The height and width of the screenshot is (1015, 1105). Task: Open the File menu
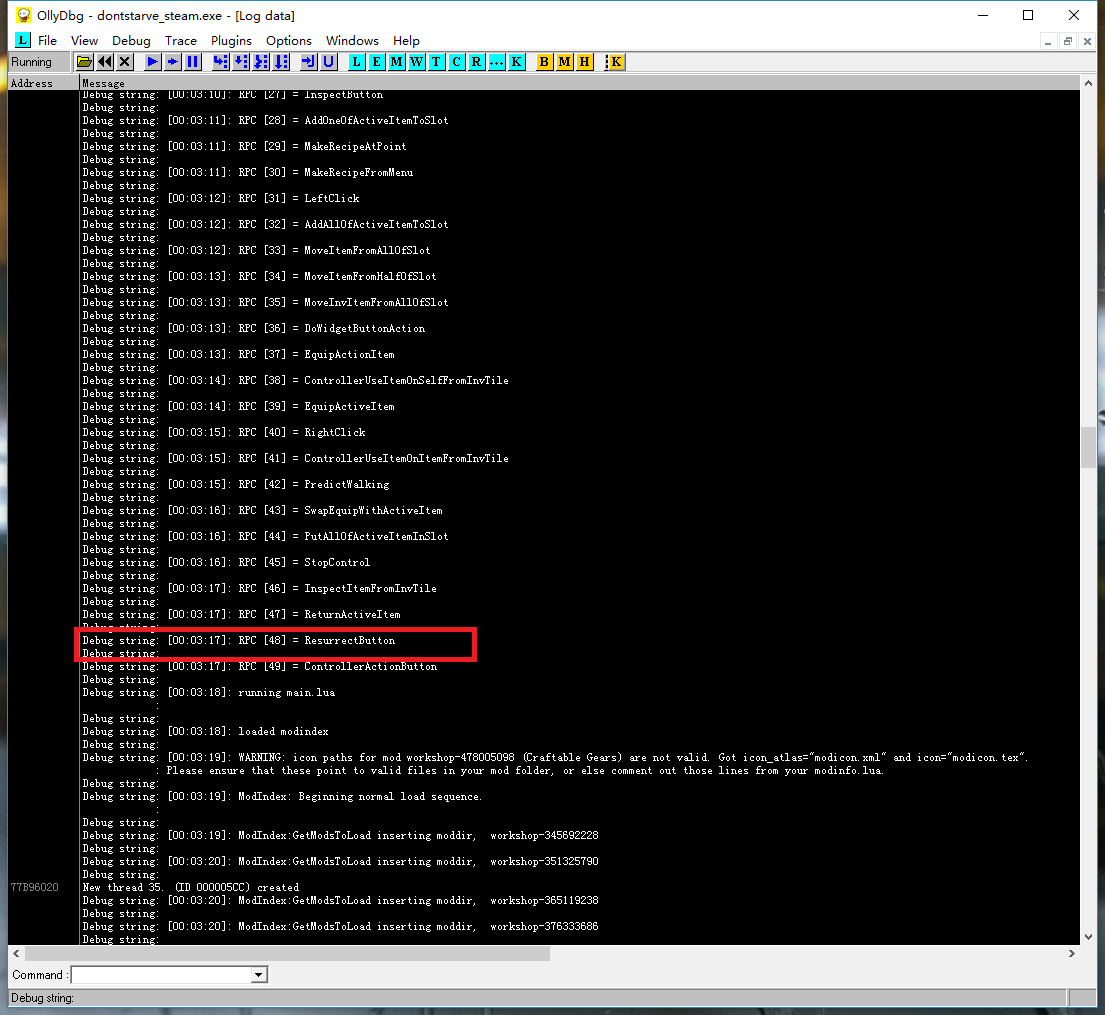pyautogui.click(x=47, y=41)
